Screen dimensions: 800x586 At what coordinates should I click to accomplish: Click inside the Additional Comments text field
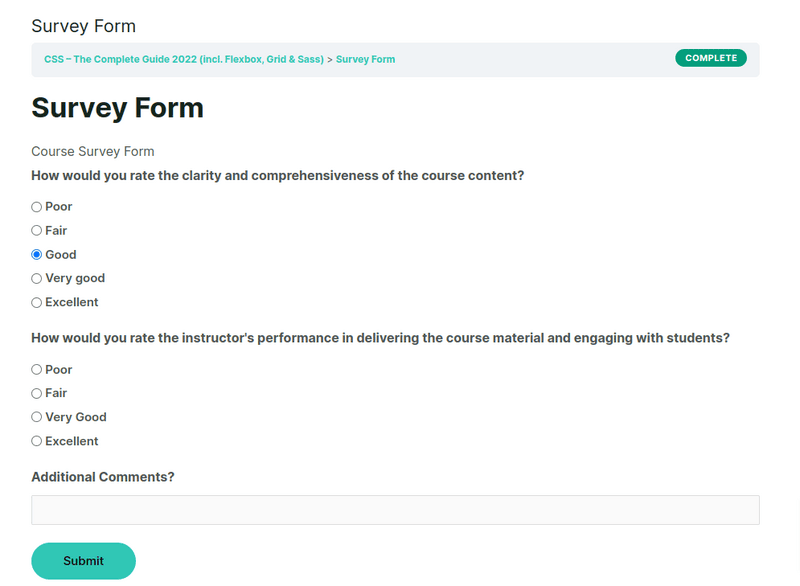tap(396, 509)
